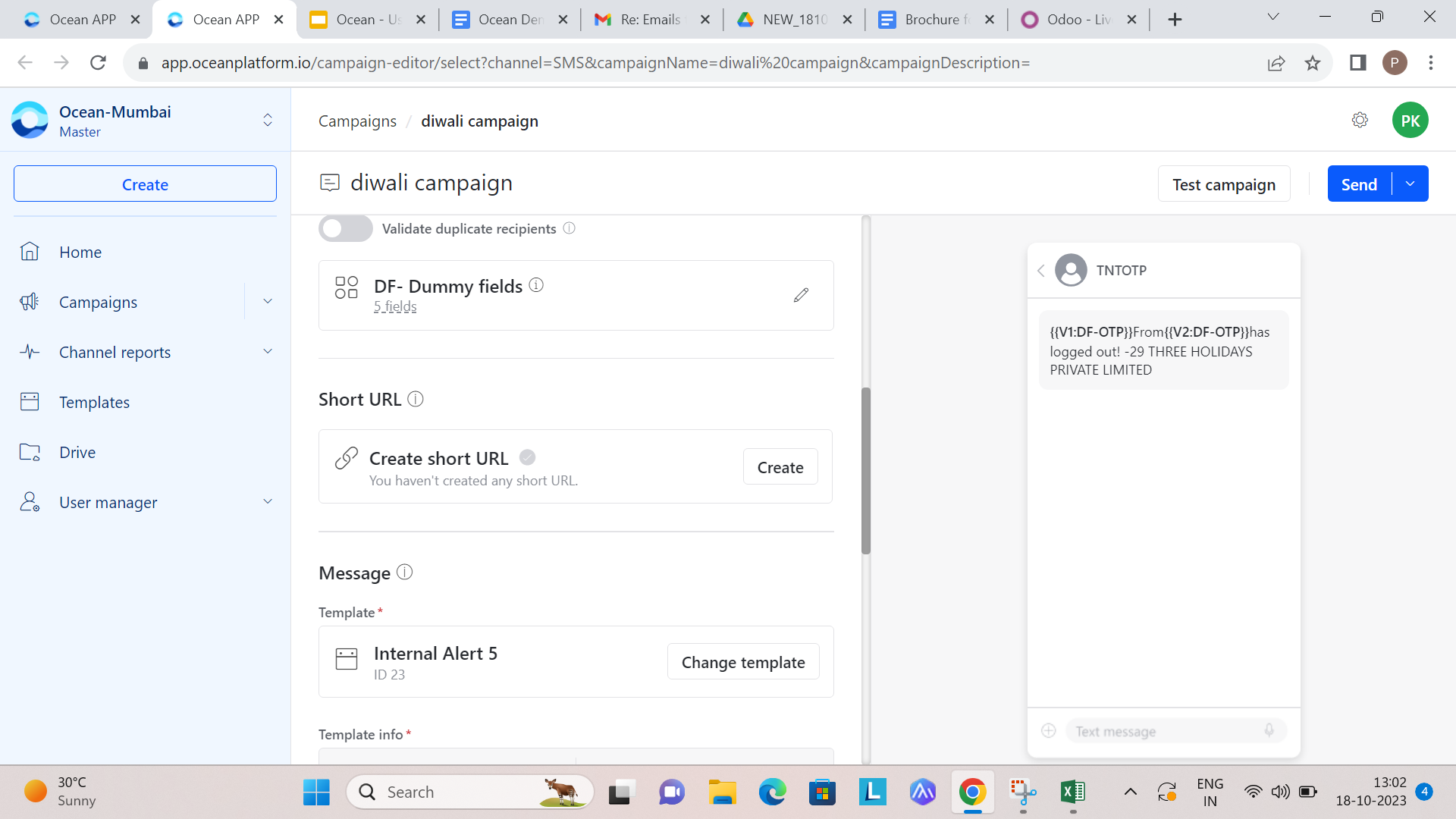This screenshot has width=1456, height=819.
Task: Open the Send dropdown arrow
Action: coord(1410,184)
